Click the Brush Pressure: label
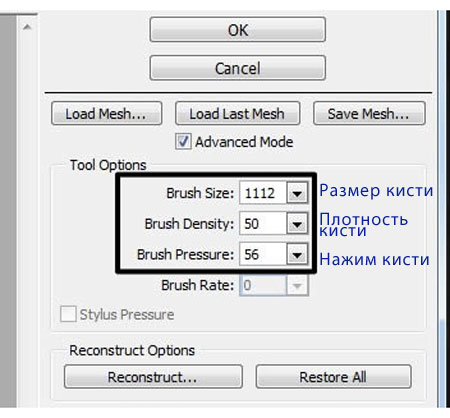This screenshot has width=450, height=418. 186,255
